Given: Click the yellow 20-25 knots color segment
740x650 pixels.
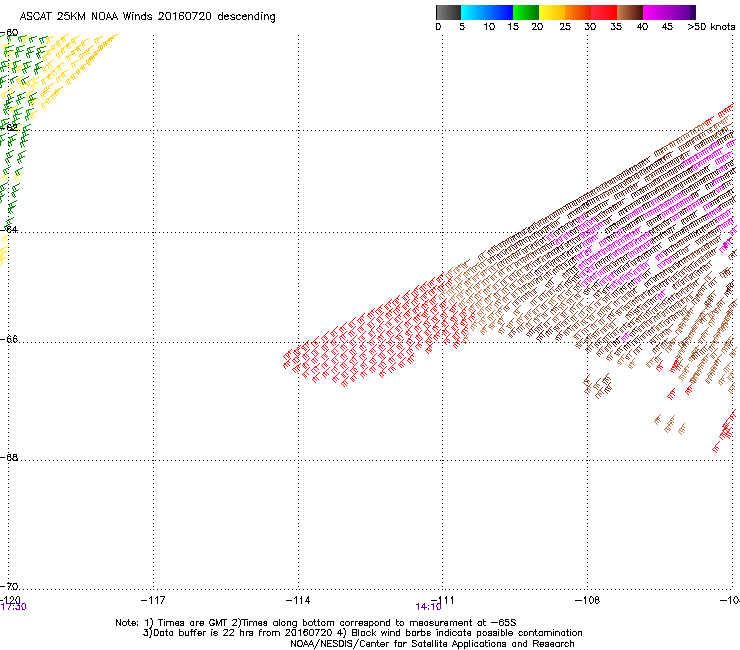Looking at the screenshot, I should pos(552,12).
